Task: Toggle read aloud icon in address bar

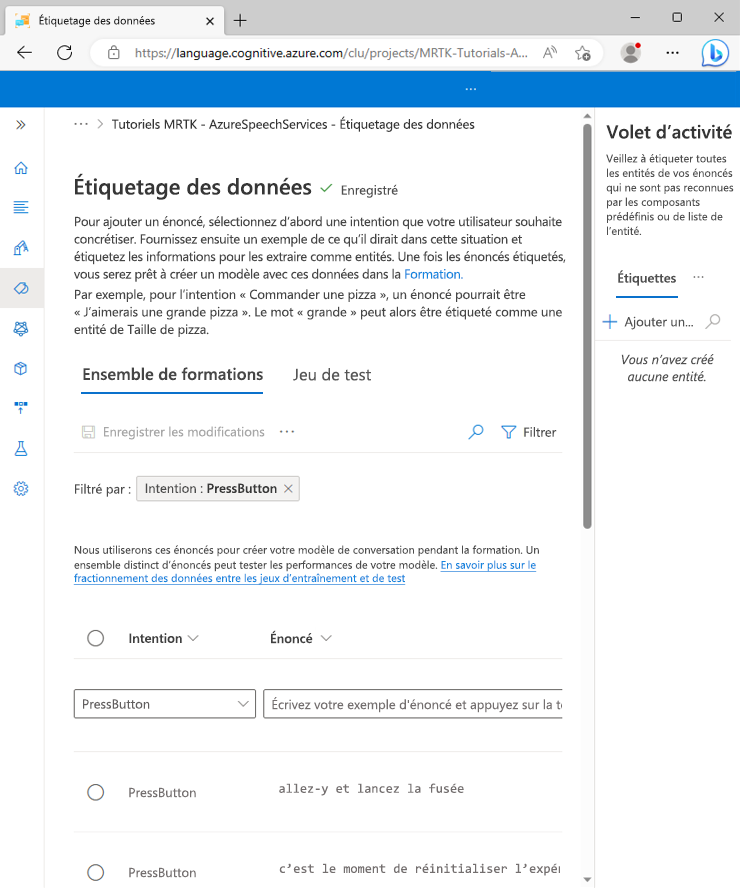Action: click(550, 53)
